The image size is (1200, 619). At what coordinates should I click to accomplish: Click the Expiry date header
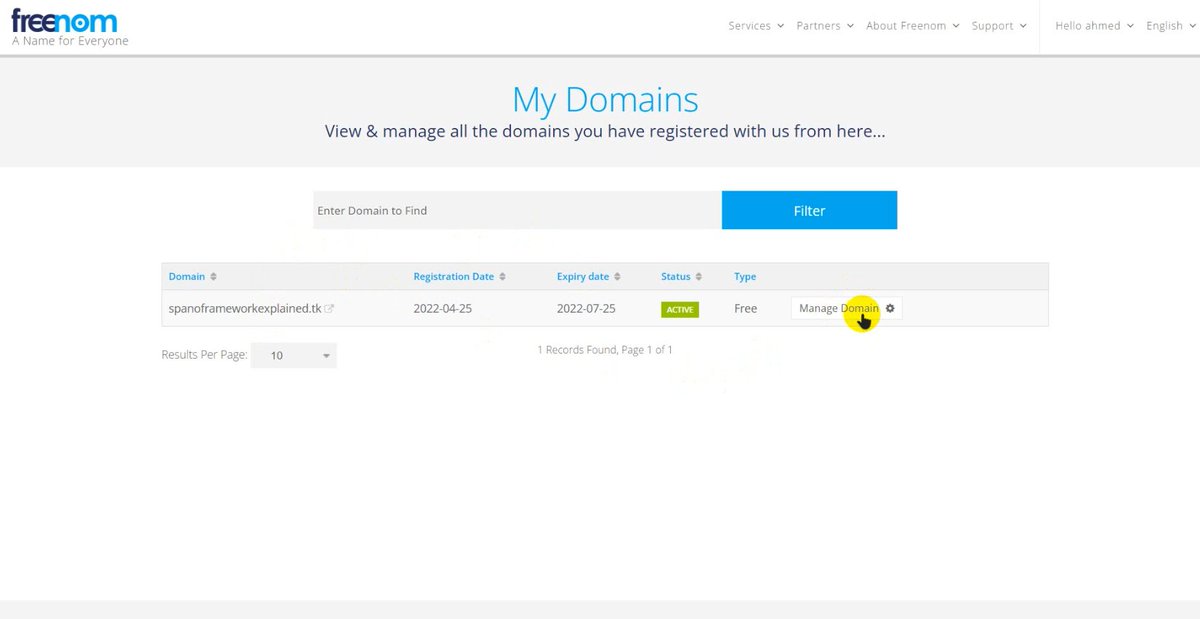pyautogui.click(x=583, y=277)
